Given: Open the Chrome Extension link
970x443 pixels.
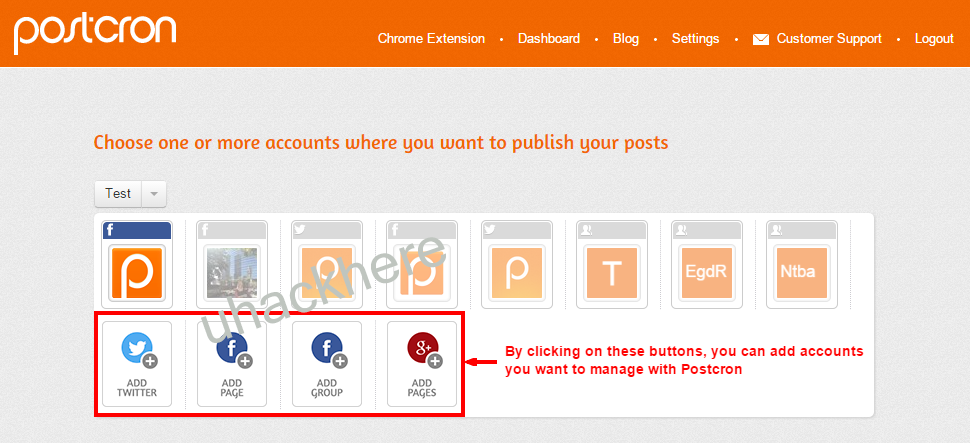Looking at the screenshot, I should click(x=431, y=38).
